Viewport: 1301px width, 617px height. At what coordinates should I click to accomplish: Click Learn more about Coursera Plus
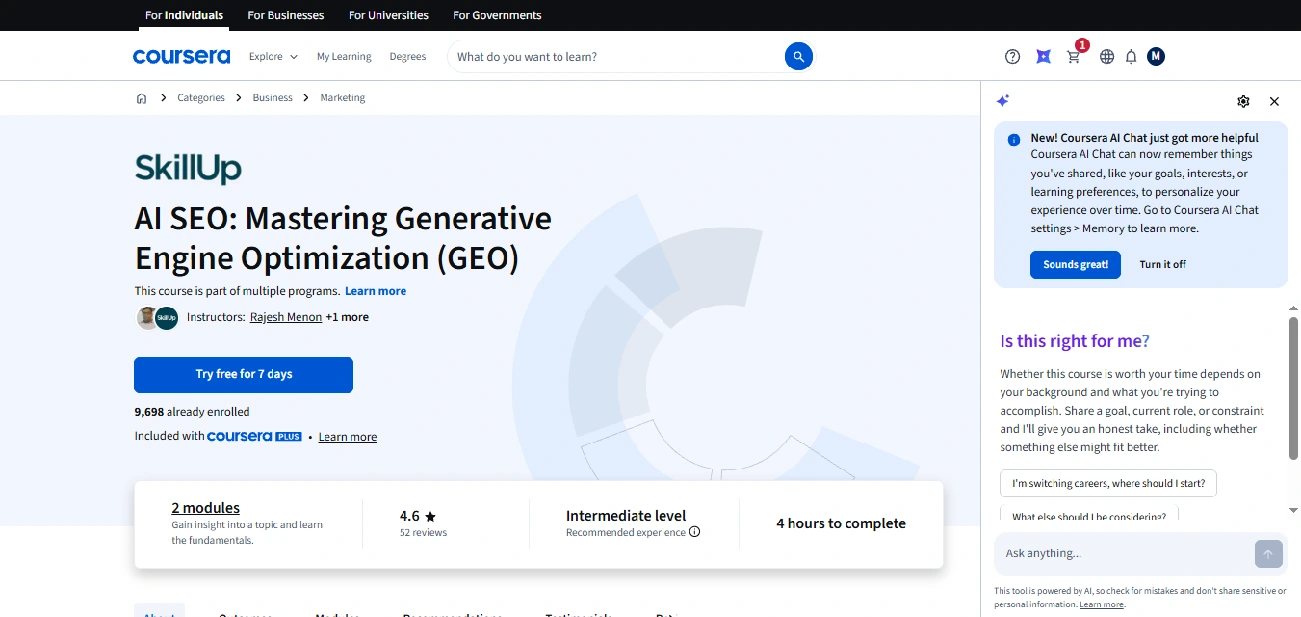point(348,437)
